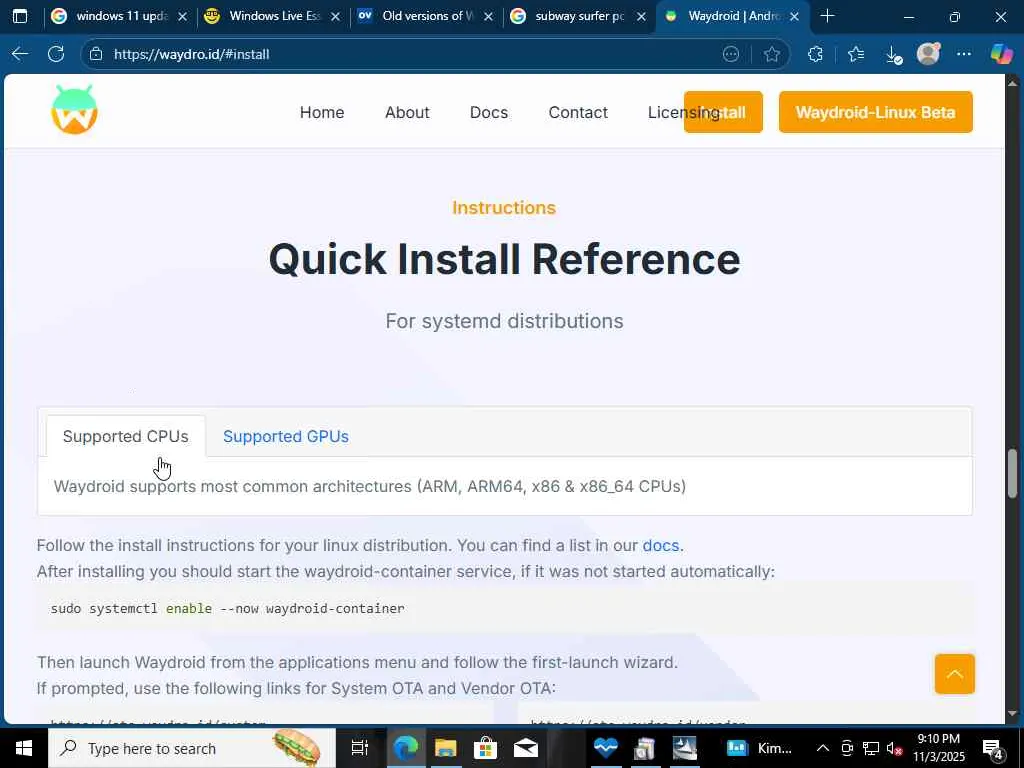This screenshot has width=1024, height=768.
Task: Open File Explorer on taskbar
Action: [x=445, y=748]
